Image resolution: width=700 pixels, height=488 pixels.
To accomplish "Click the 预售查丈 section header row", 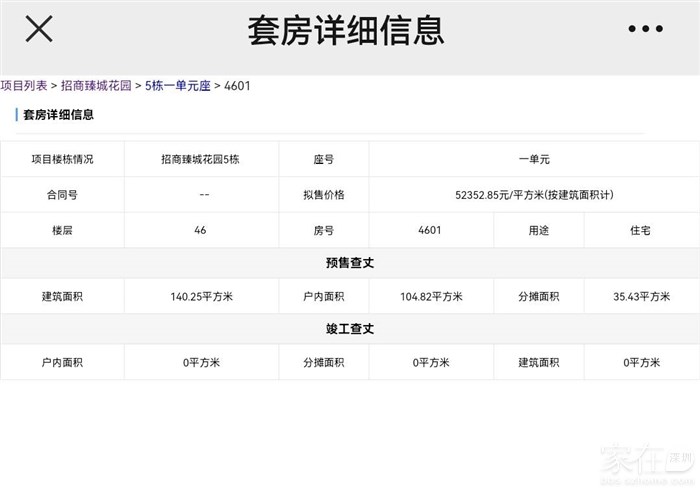I will (x=349, y=263).
